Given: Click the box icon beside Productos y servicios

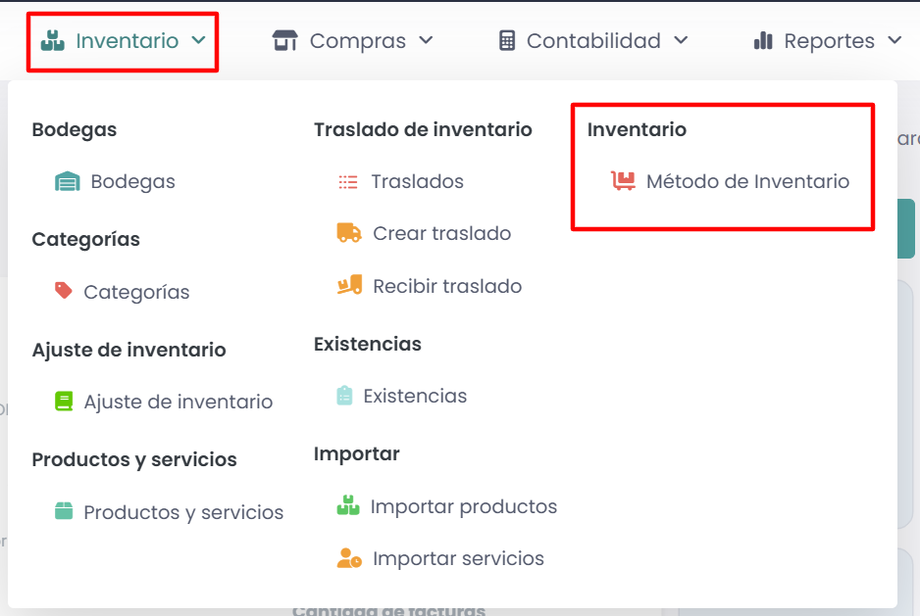Looking at the screenshot, I should pyautogui.click(x=64, y=512).
